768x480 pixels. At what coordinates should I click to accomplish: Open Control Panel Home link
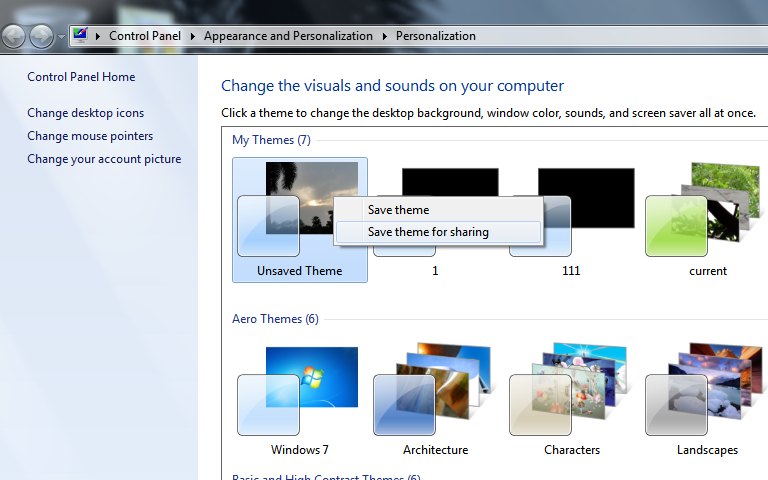coord(81,77)
